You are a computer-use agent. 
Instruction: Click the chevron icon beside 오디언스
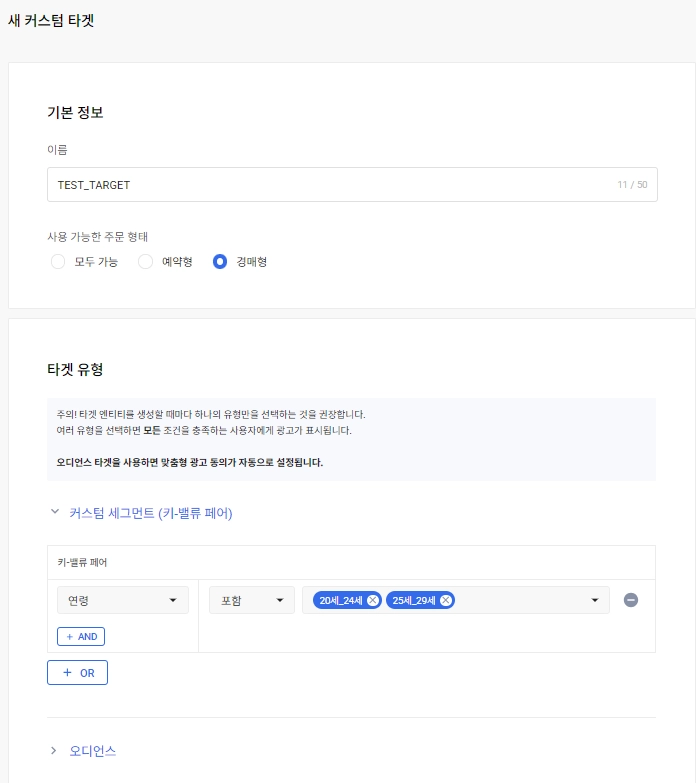pyautogui.click(x=54, y=750)
